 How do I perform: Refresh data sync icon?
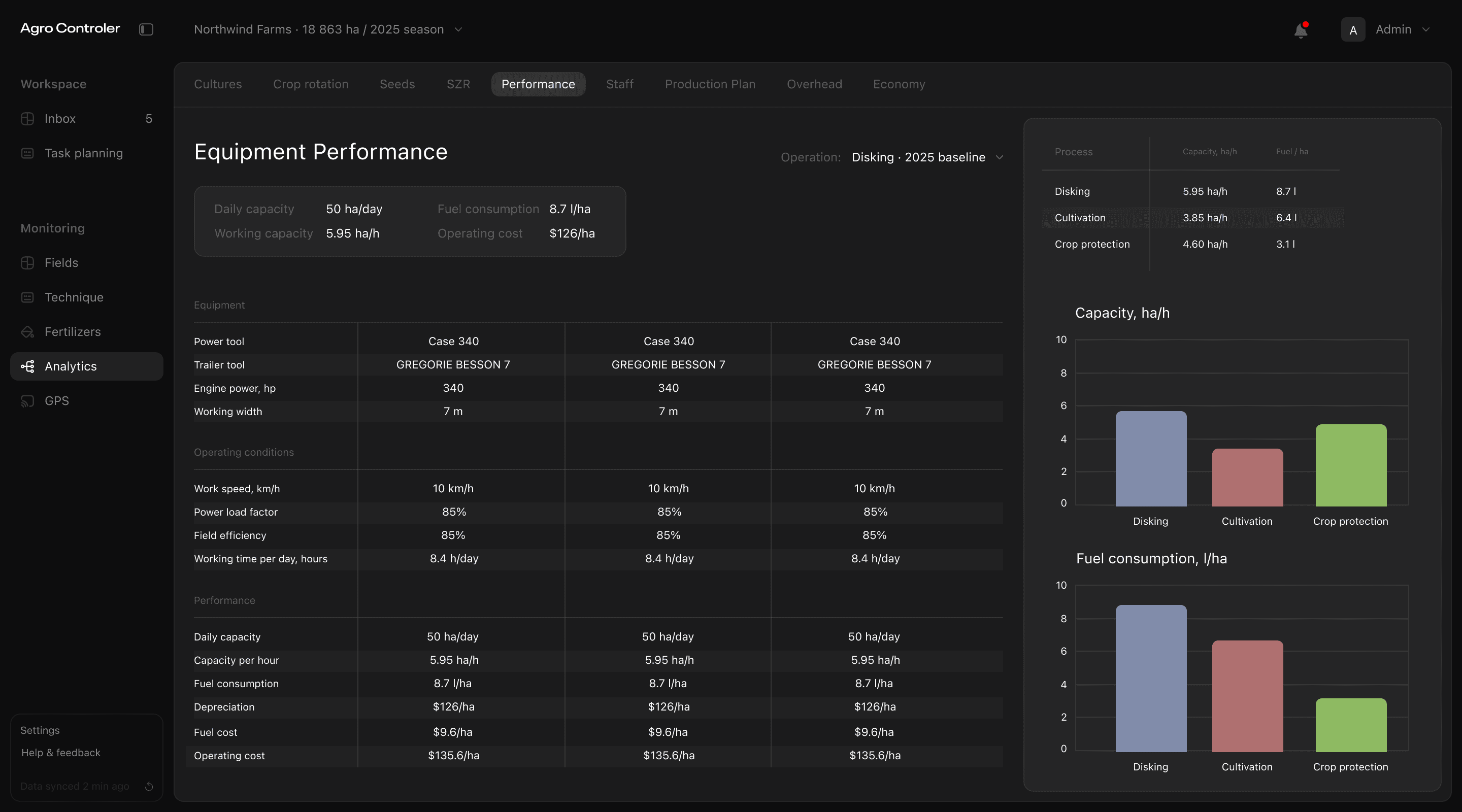149,786
